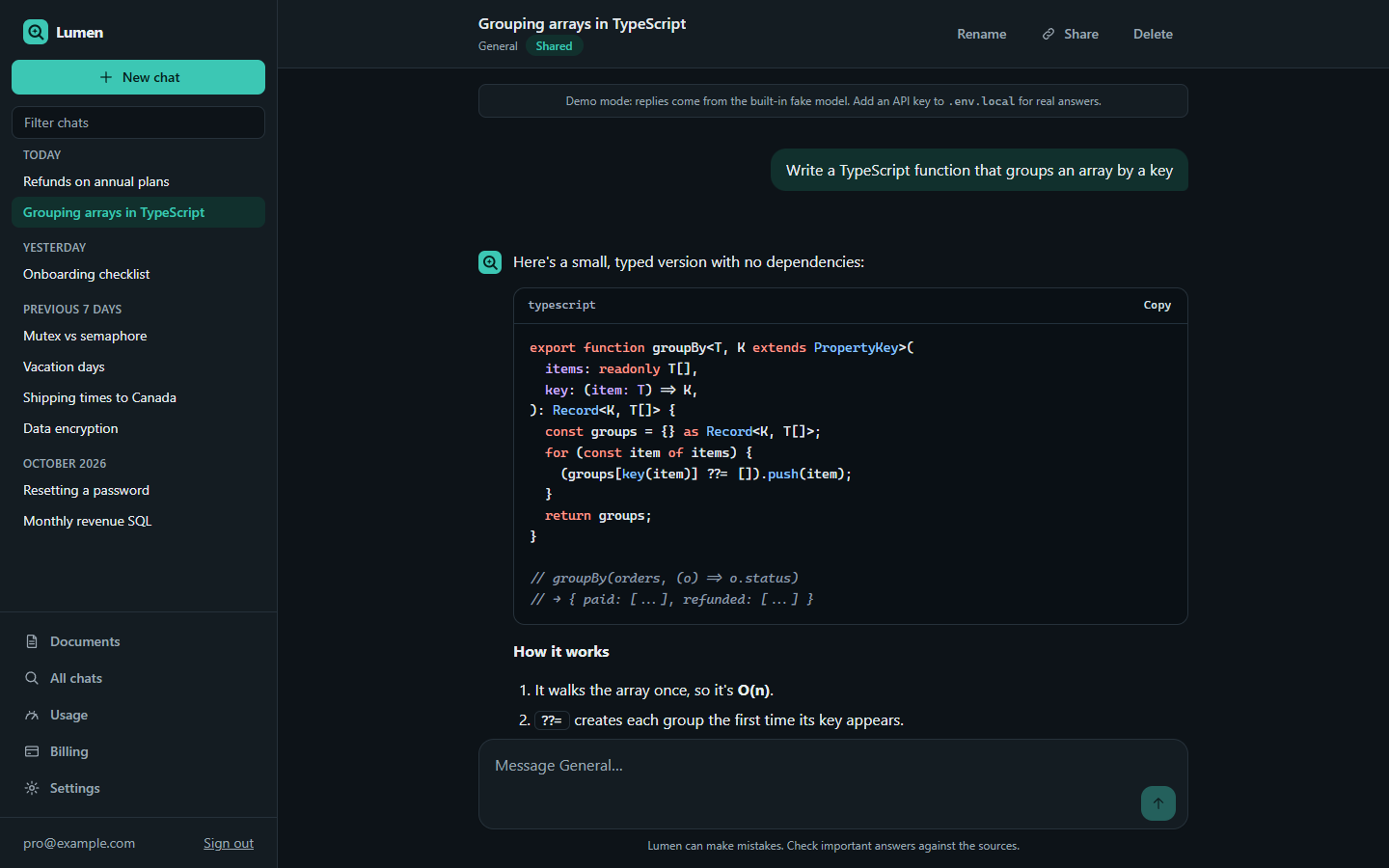
Task: Delete this conversation
Action: click(1153, 34)
